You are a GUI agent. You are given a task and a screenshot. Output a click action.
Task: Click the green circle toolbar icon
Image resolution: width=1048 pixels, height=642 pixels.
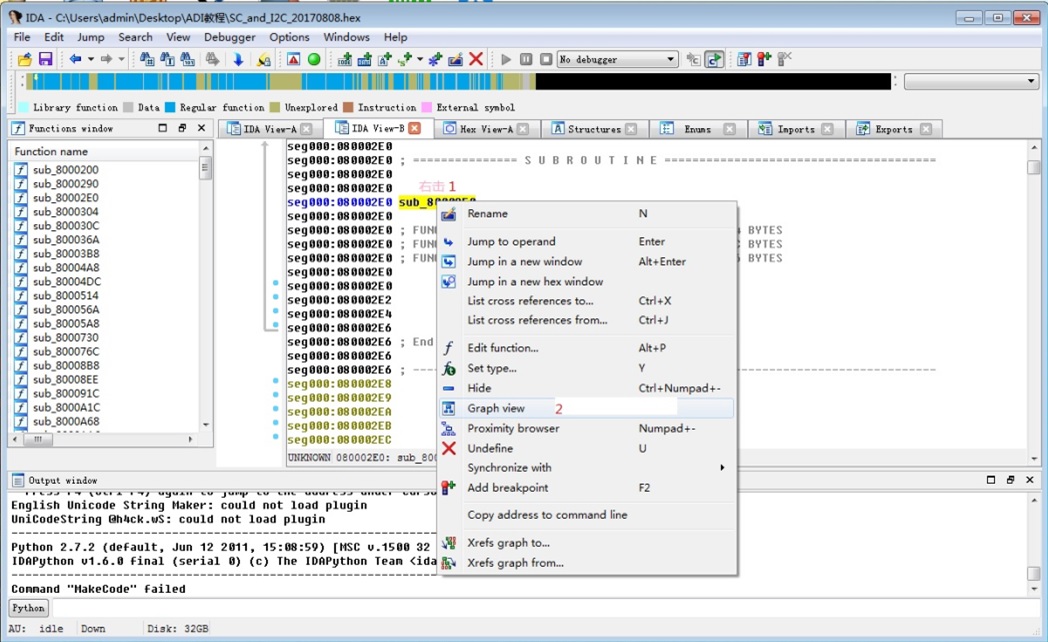click(313, 59)
